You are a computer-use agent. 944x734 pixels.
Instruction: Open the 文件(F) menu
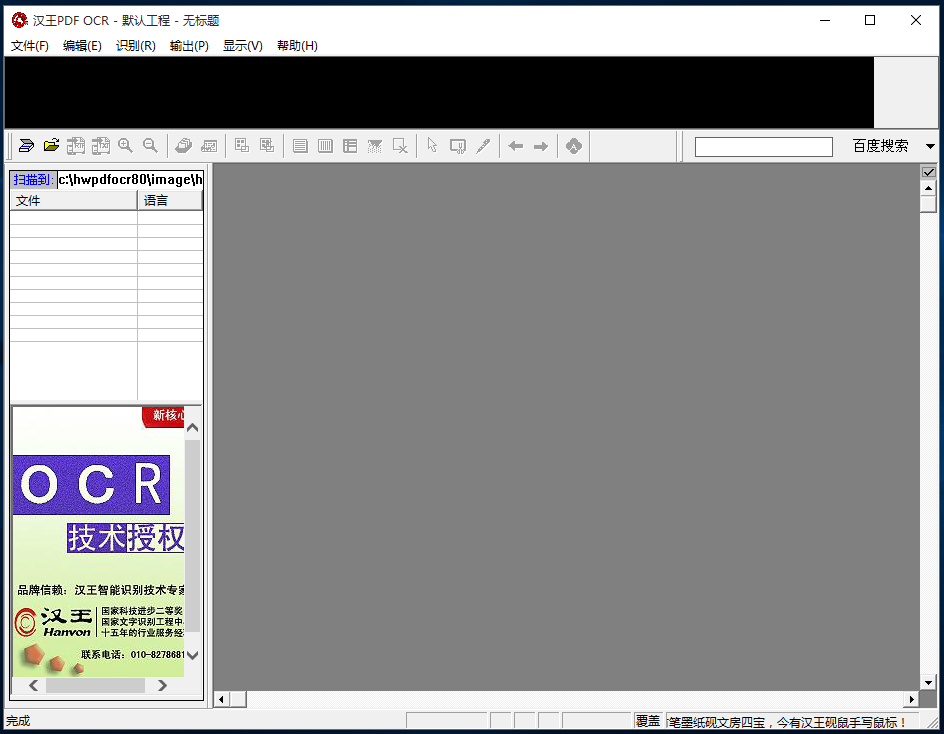[30, 46]
